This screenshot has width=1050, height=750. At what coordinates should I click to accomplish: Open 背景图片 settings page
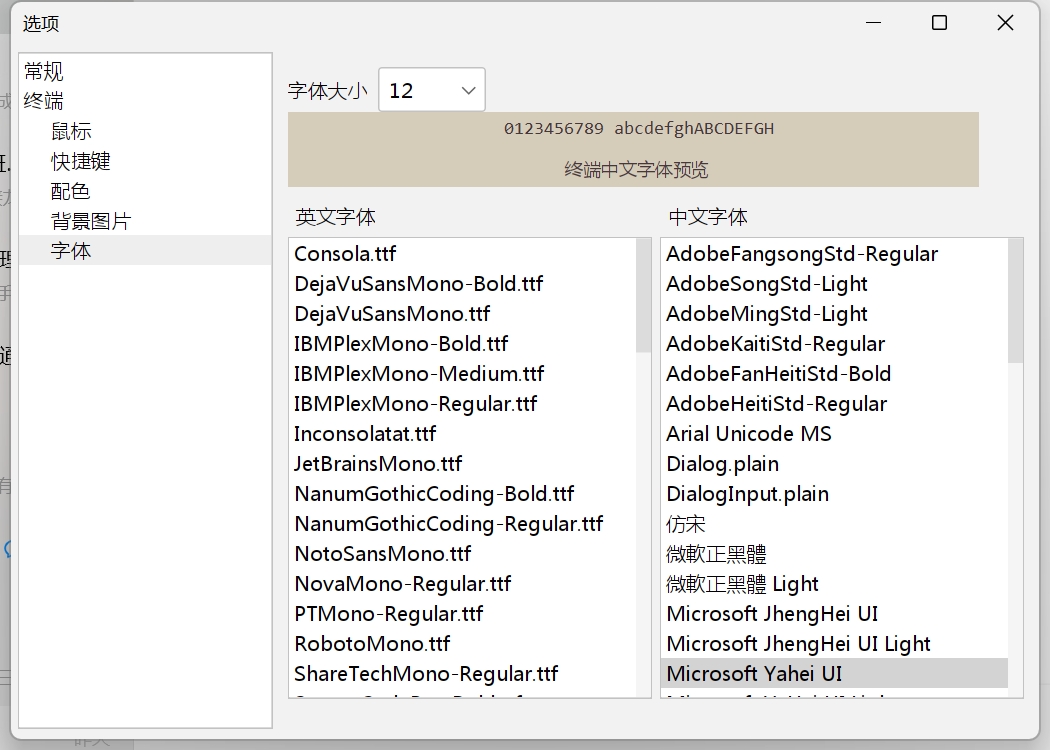[91, 221]
